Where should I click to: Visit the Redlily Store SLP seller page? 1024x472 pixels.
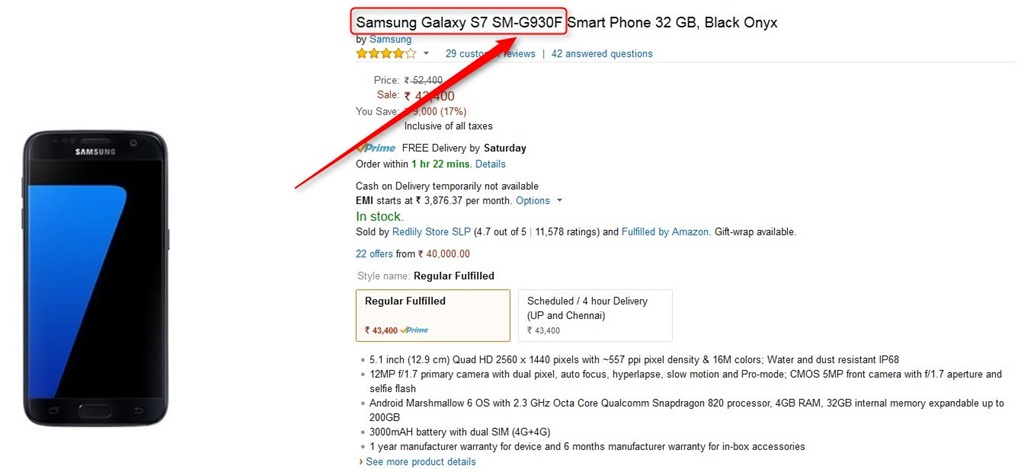pos(432,232)
